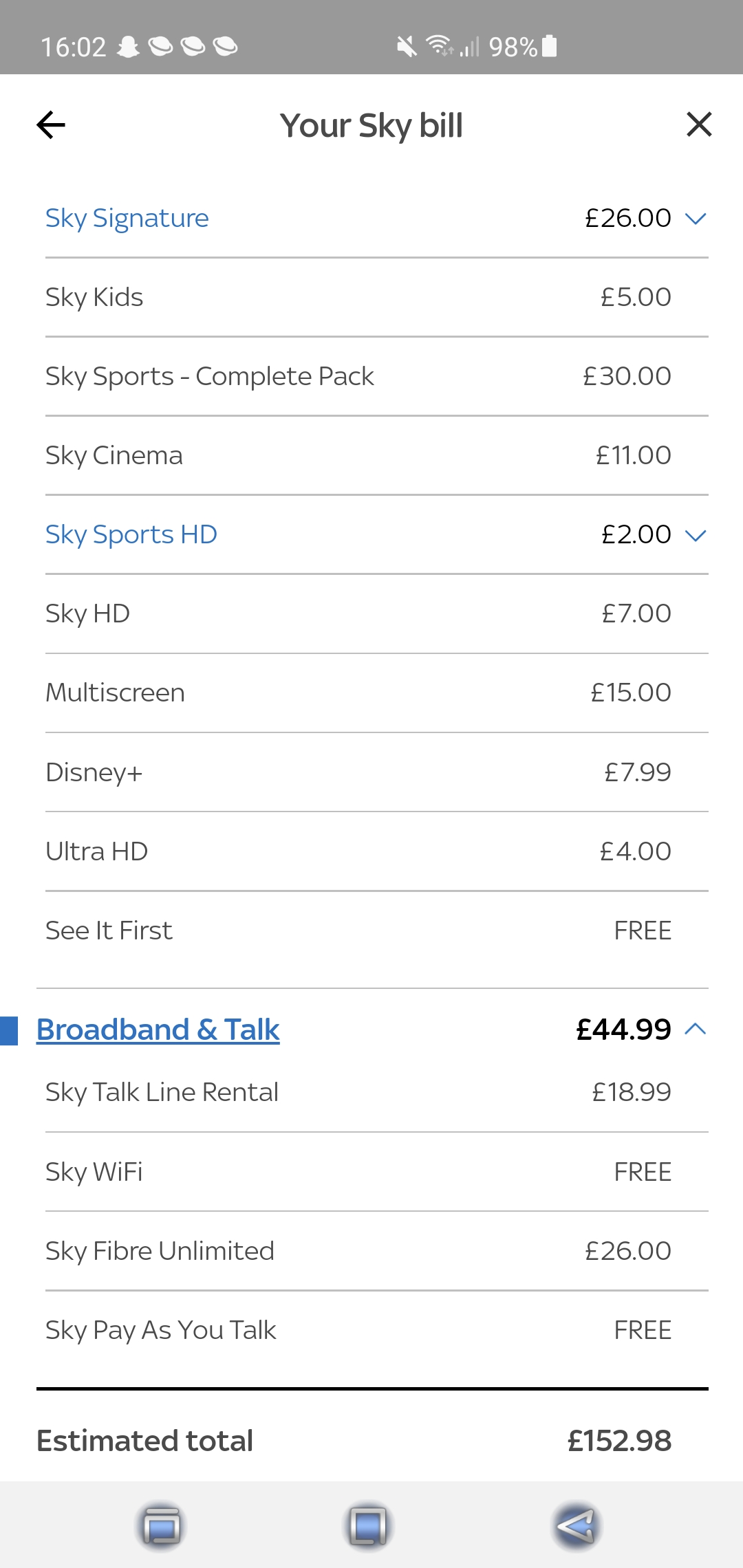The image size is (743, 1568).
Task: Collapse the Sky Signature section chevron
Action: (x=696, y=219)
